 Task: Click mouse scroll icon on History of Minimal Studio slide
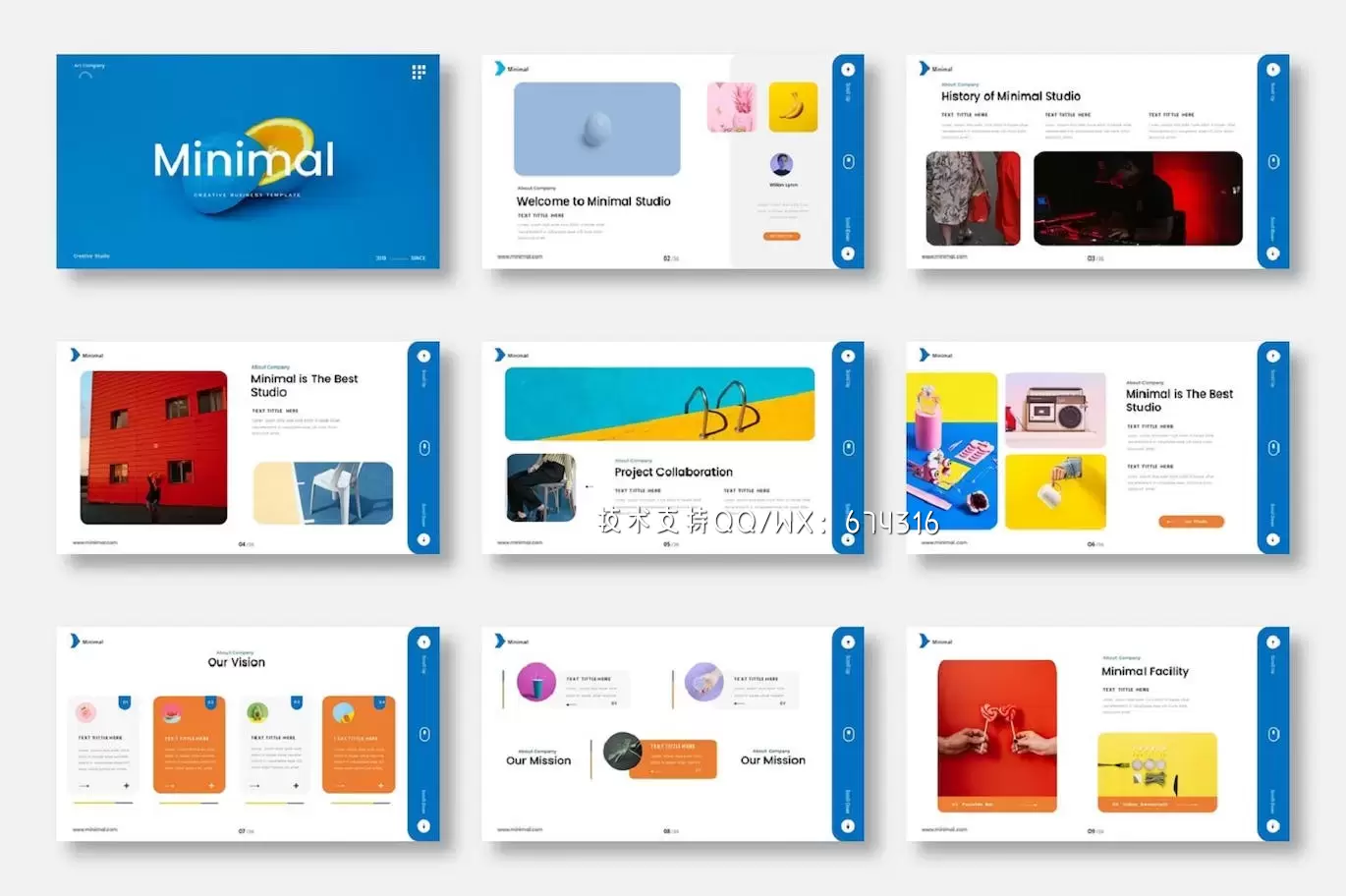(1273, 161)
